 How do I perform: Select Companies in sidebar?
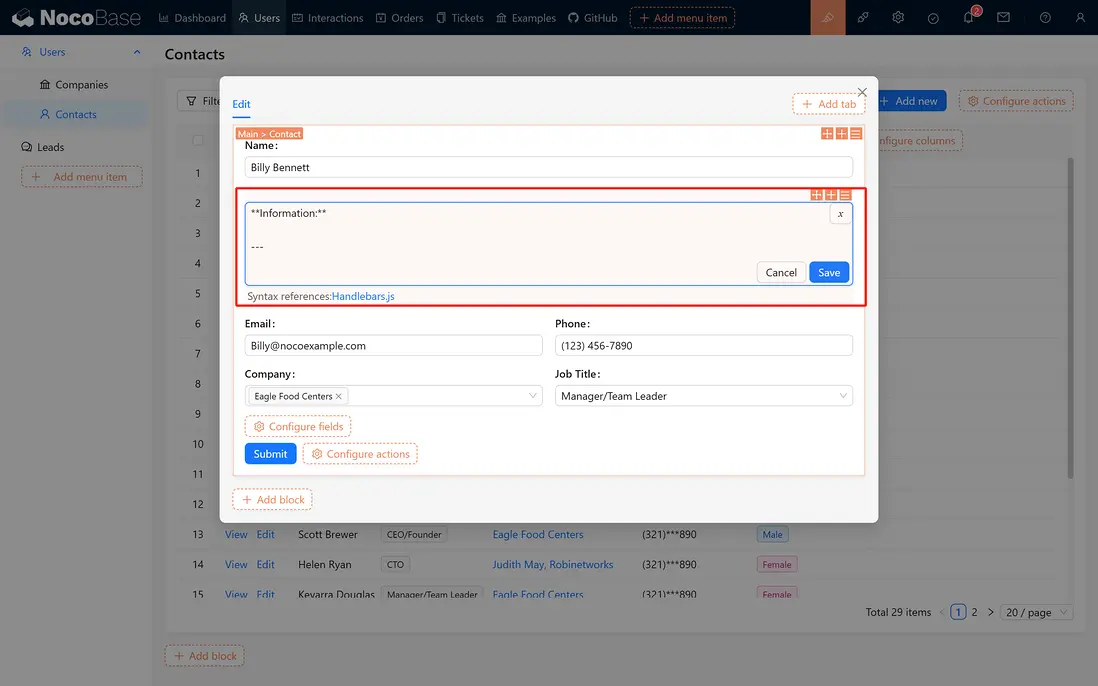pos(76,85)
